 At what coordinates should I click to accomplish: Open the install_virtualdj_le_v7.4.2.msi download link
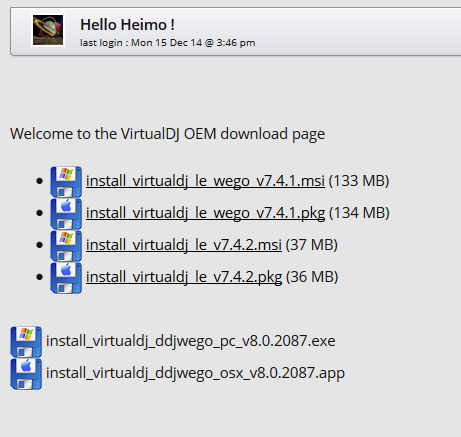(184, 245)
